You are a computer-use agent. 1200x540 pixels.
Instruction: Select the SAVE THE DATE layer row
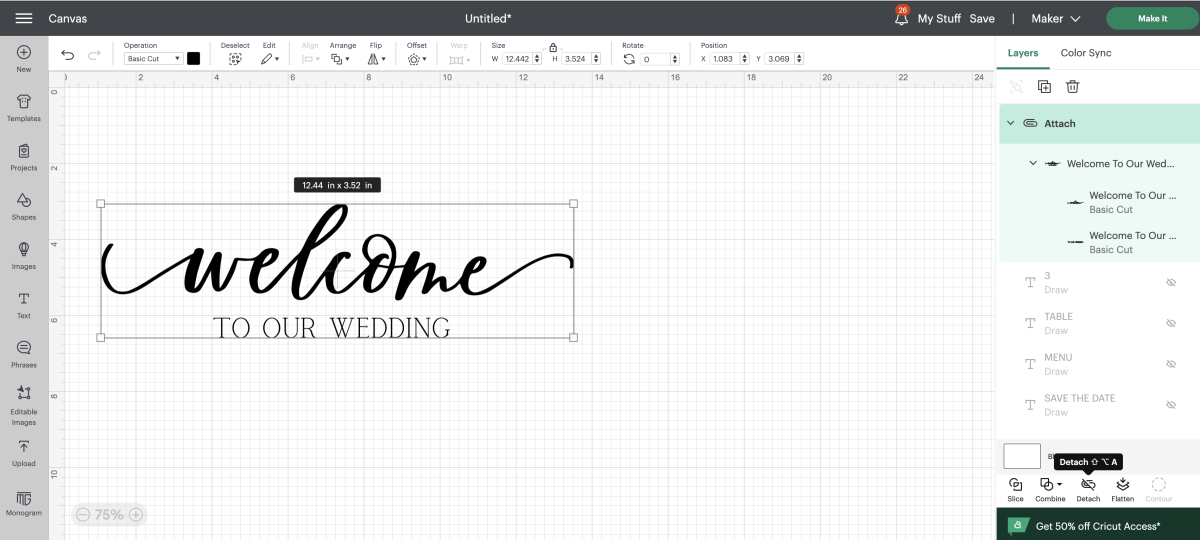click(1100, 405)
